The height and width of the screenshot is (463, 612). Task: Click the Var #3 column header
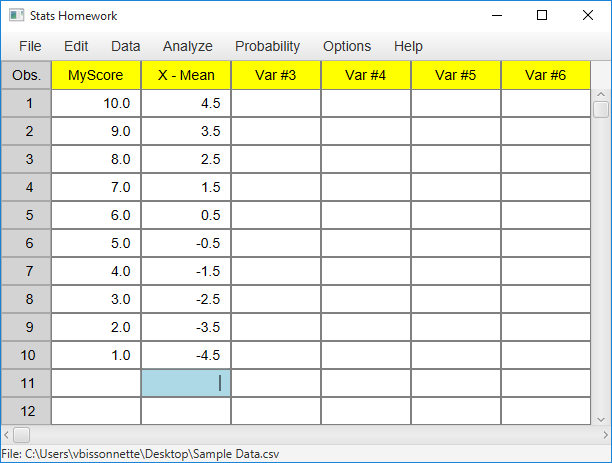(276, 75)
